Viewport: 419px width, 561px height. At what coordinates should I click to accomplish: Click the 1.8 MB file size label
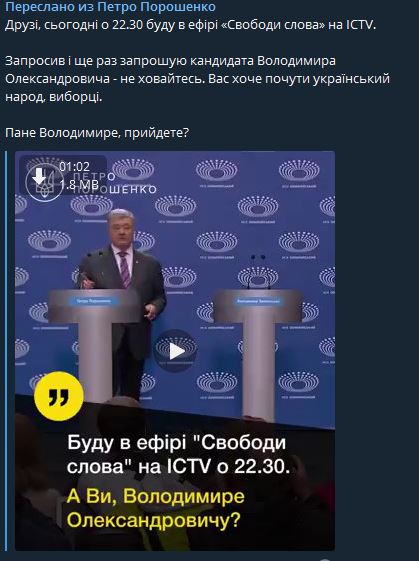[79, 185]
